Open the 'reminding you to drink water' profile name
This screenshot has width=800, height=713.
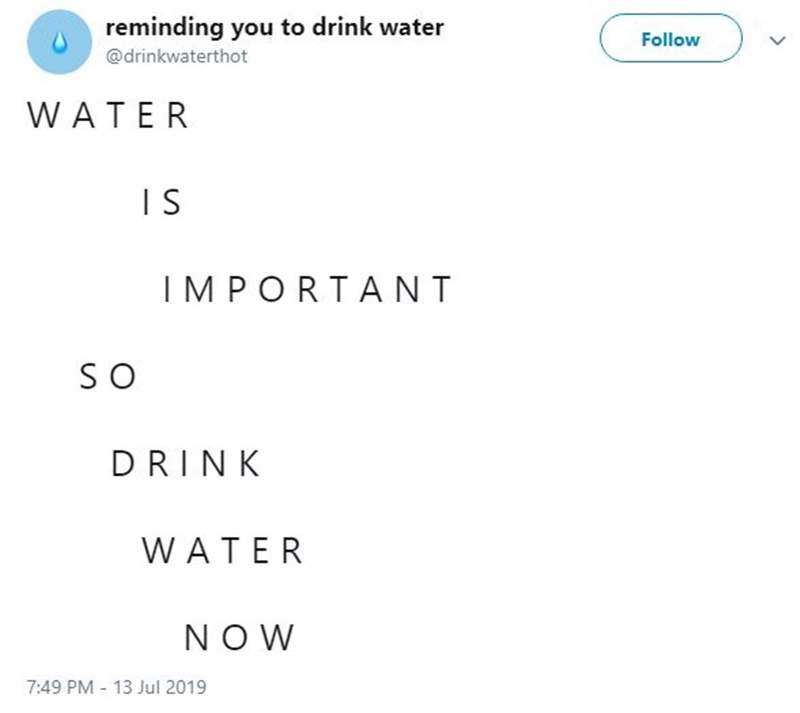pos(275,27)
